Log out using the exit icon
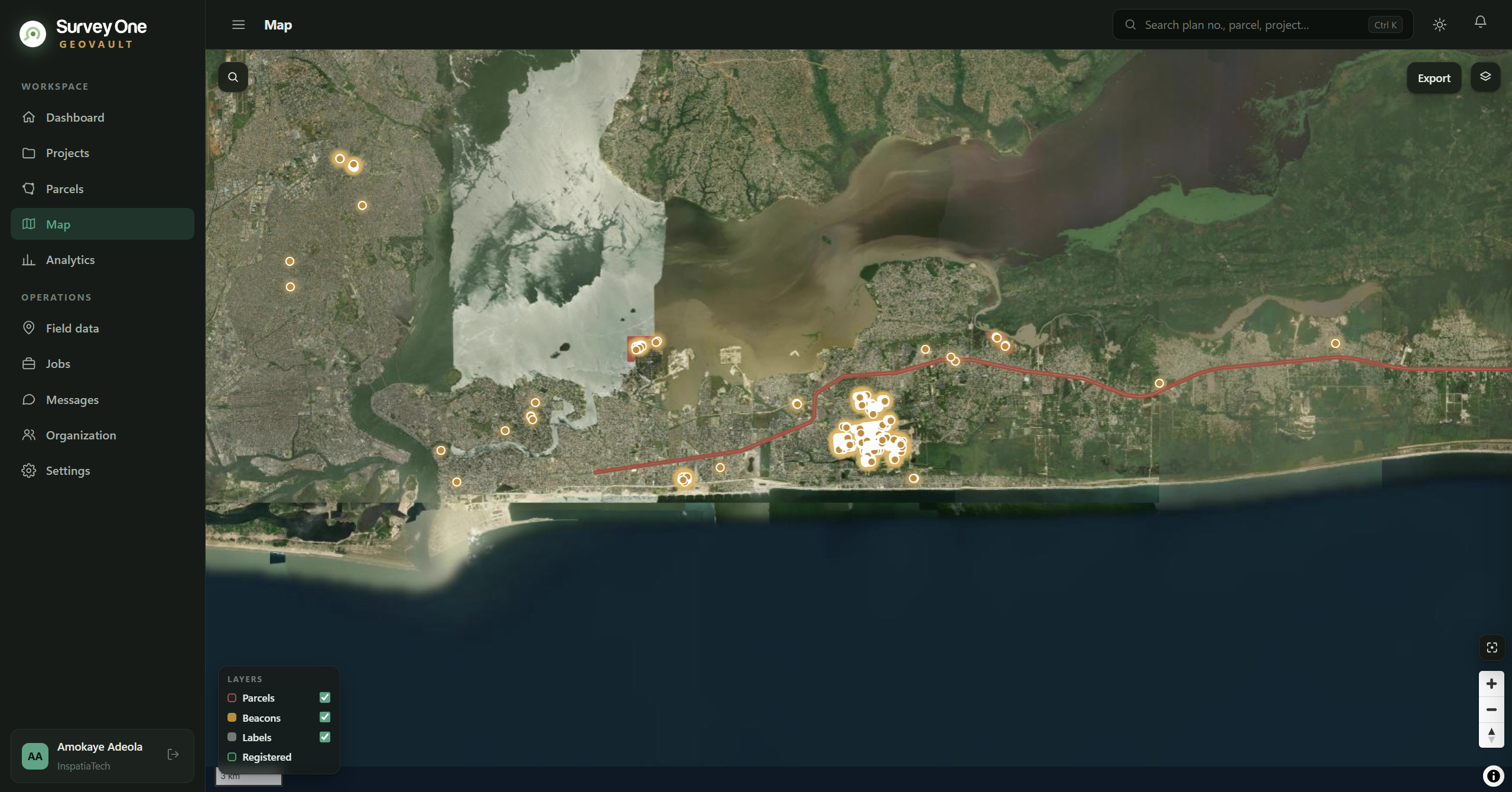 pos(173,754)
